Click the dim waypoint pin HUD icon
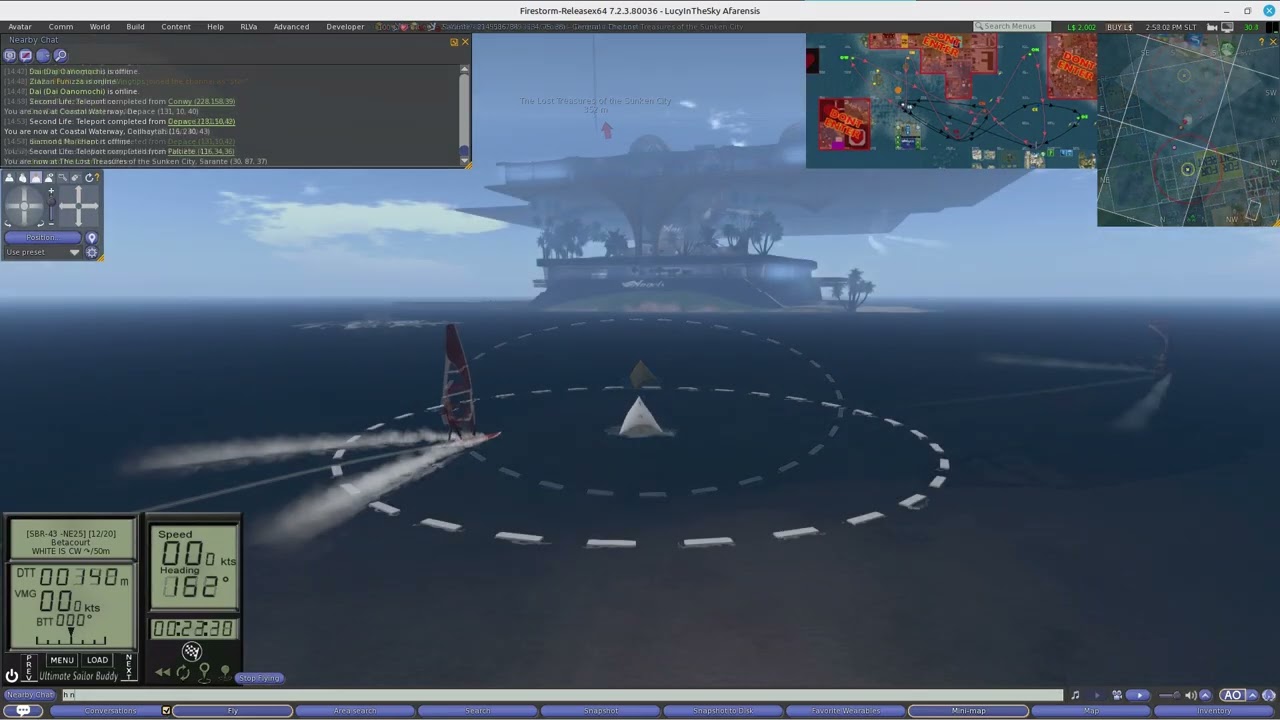Image resolution: width=1280 pixels, height=720 pixels. tap(225, 672)
